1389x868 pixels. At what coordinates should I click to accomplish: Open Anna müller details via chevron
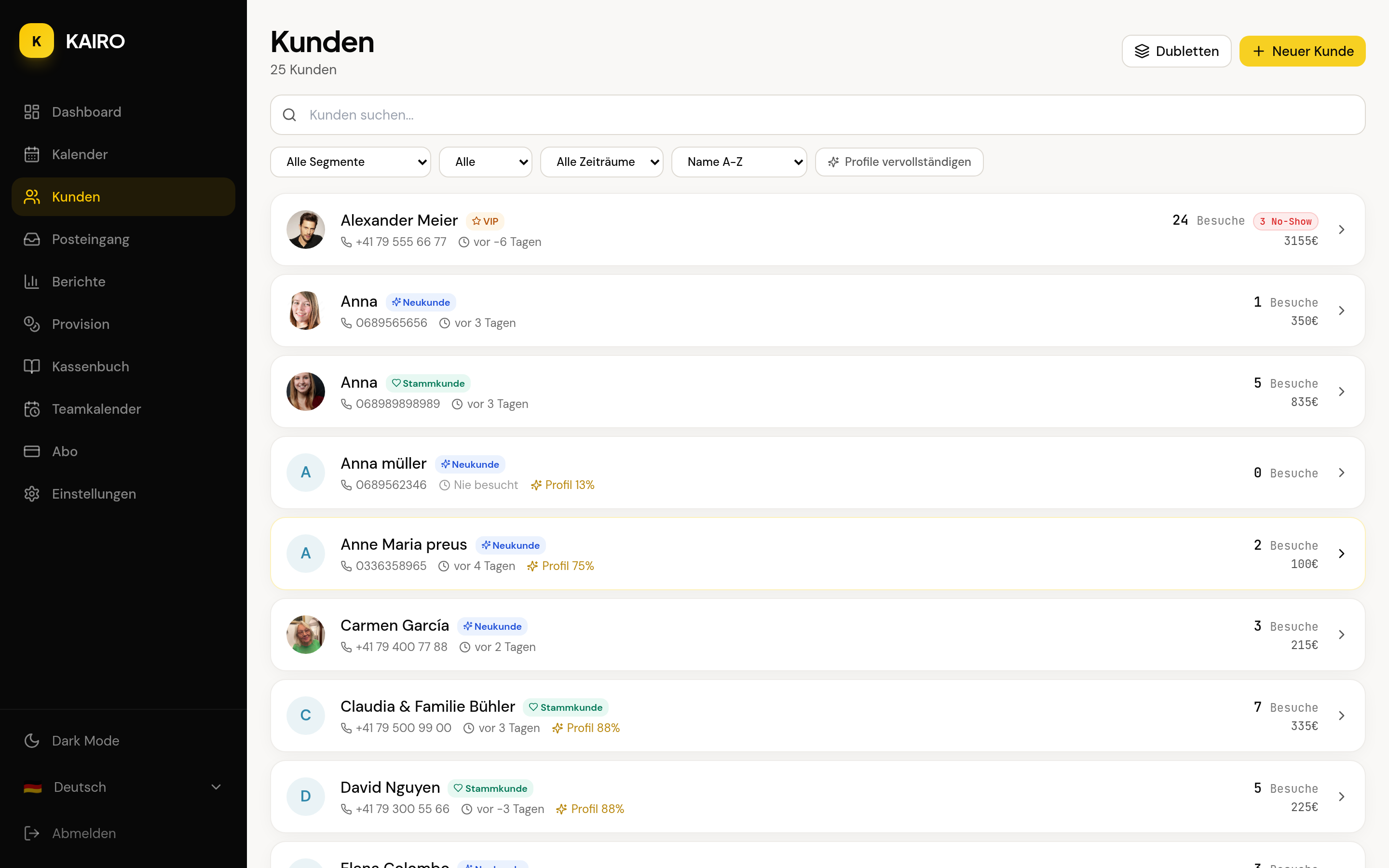1341,473
